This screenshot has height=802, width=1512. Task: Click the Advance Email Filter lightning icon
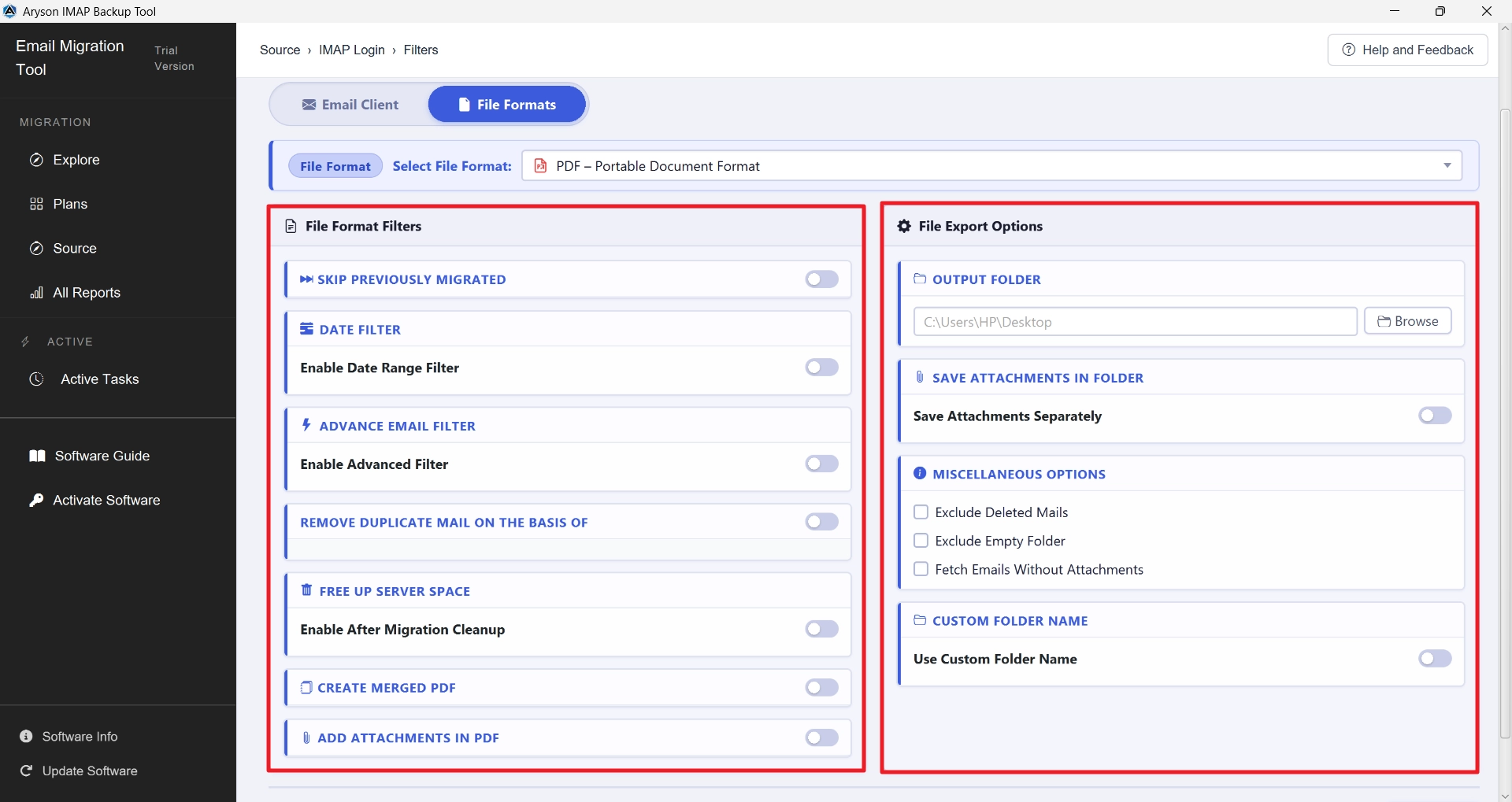(x=306, y=425)
